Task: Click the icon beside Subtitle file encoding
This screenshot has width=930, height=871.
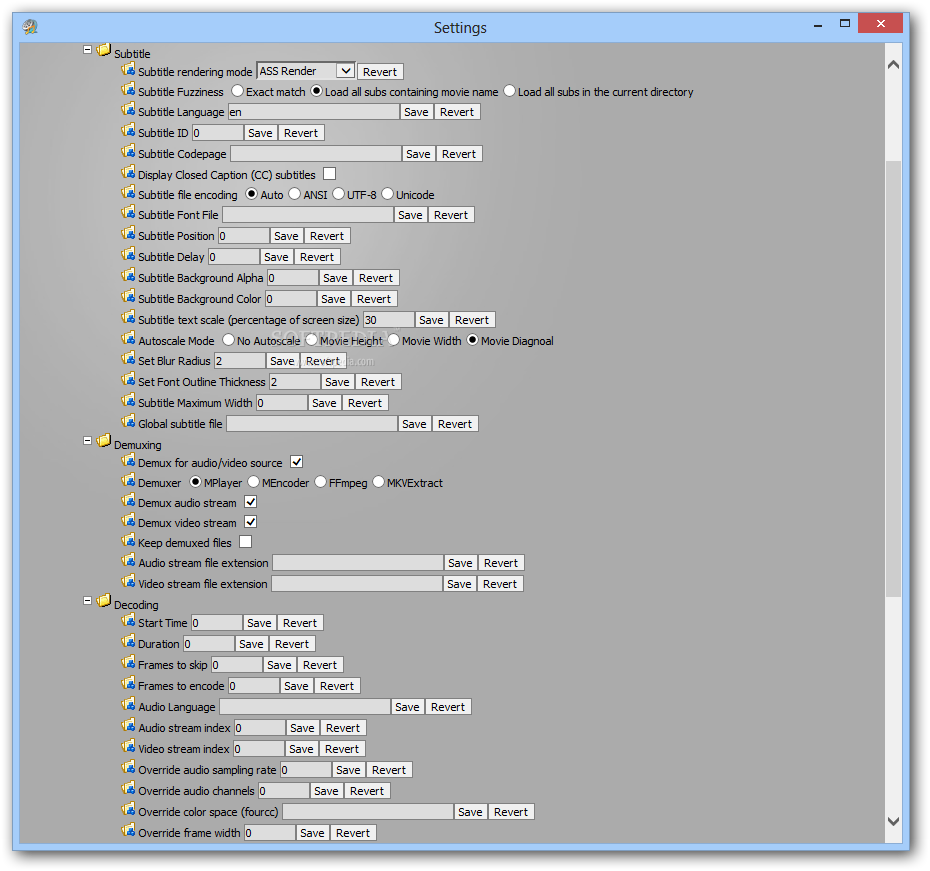Action: pos(128,193)
